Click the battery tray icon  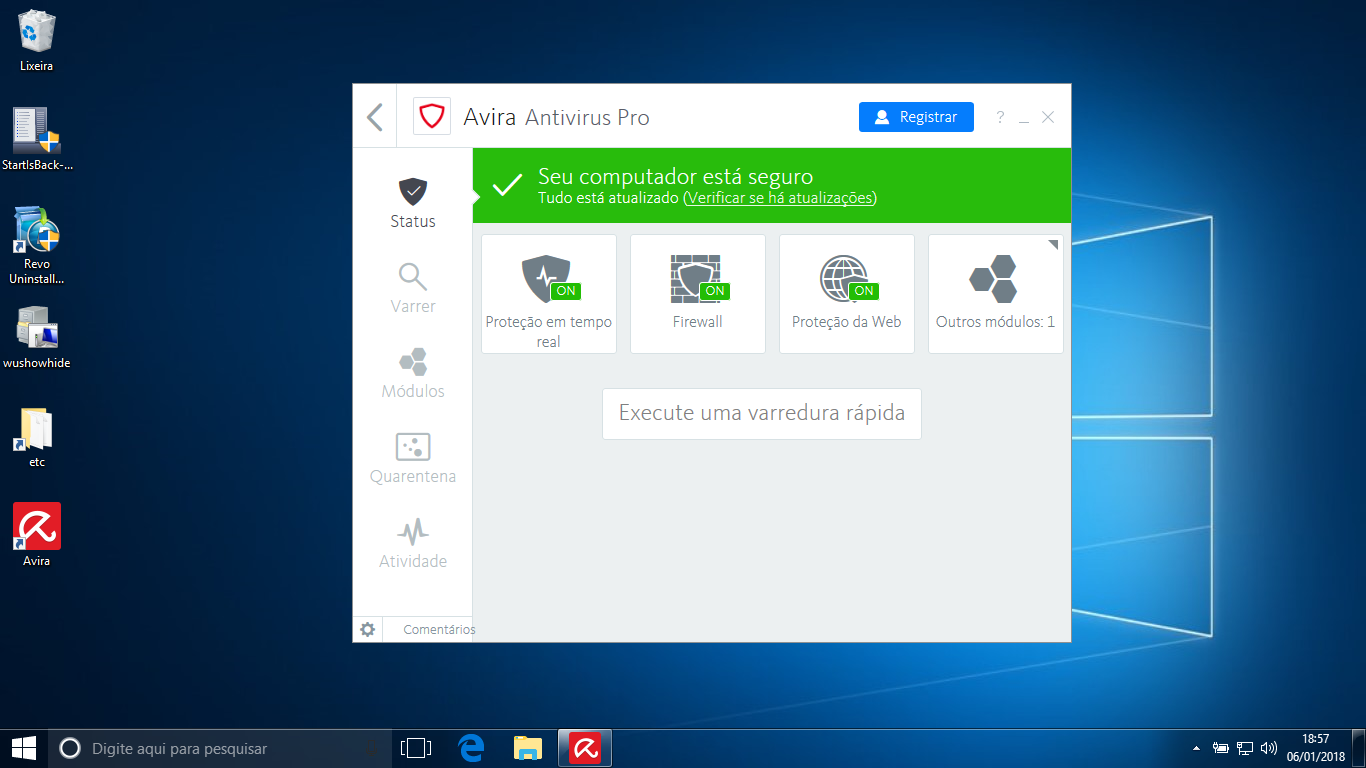pyautogui.click(x=1221, y=748)
